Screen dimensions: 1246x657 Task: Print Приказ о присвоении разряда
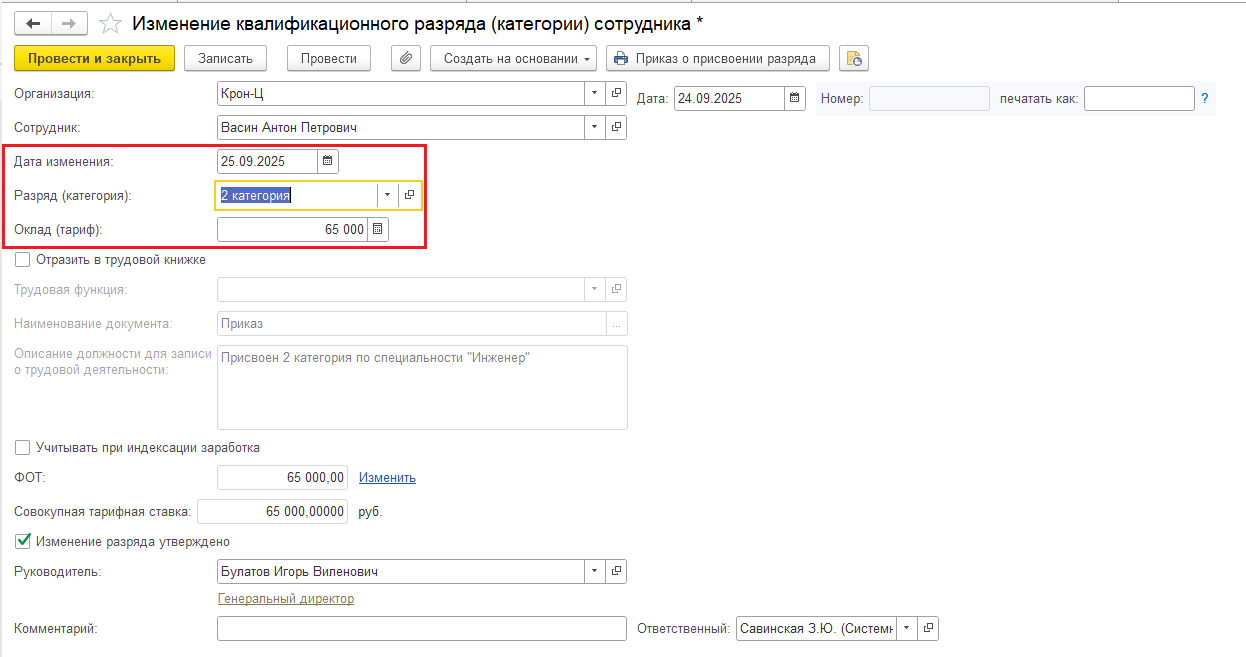(717, 59)
